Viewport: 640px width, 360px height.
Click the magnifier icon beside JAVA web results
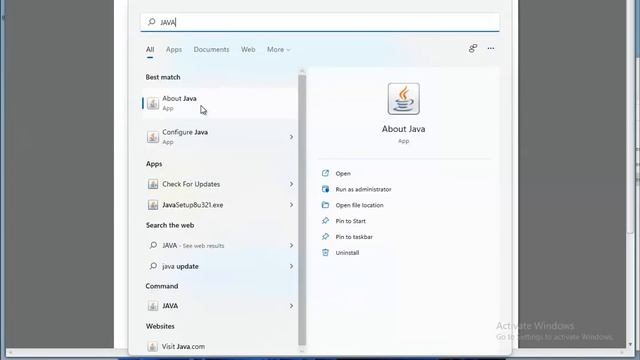click(x=153, y=245)
